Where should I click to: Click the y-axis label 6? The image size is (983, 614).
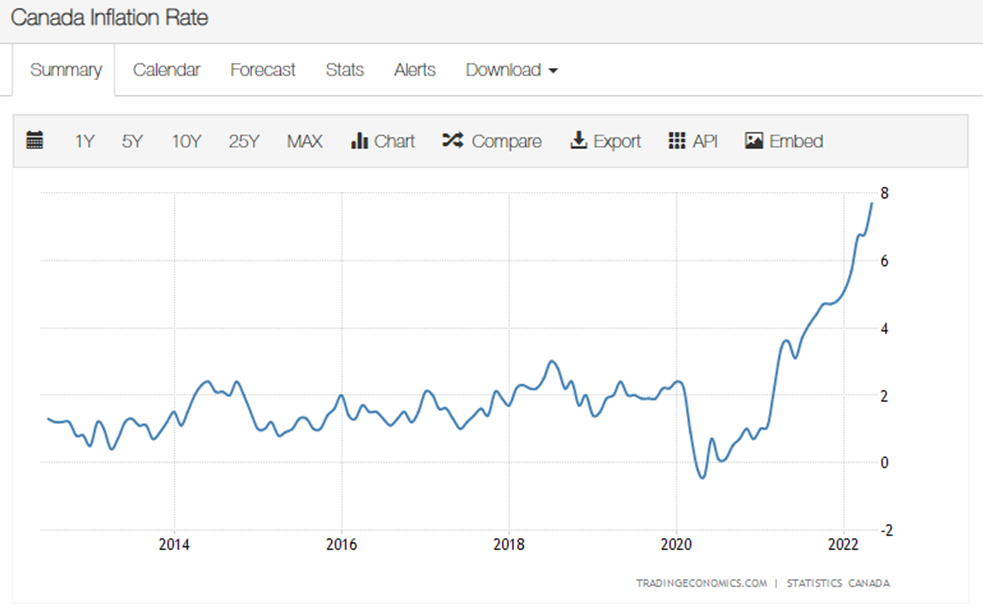885,261
